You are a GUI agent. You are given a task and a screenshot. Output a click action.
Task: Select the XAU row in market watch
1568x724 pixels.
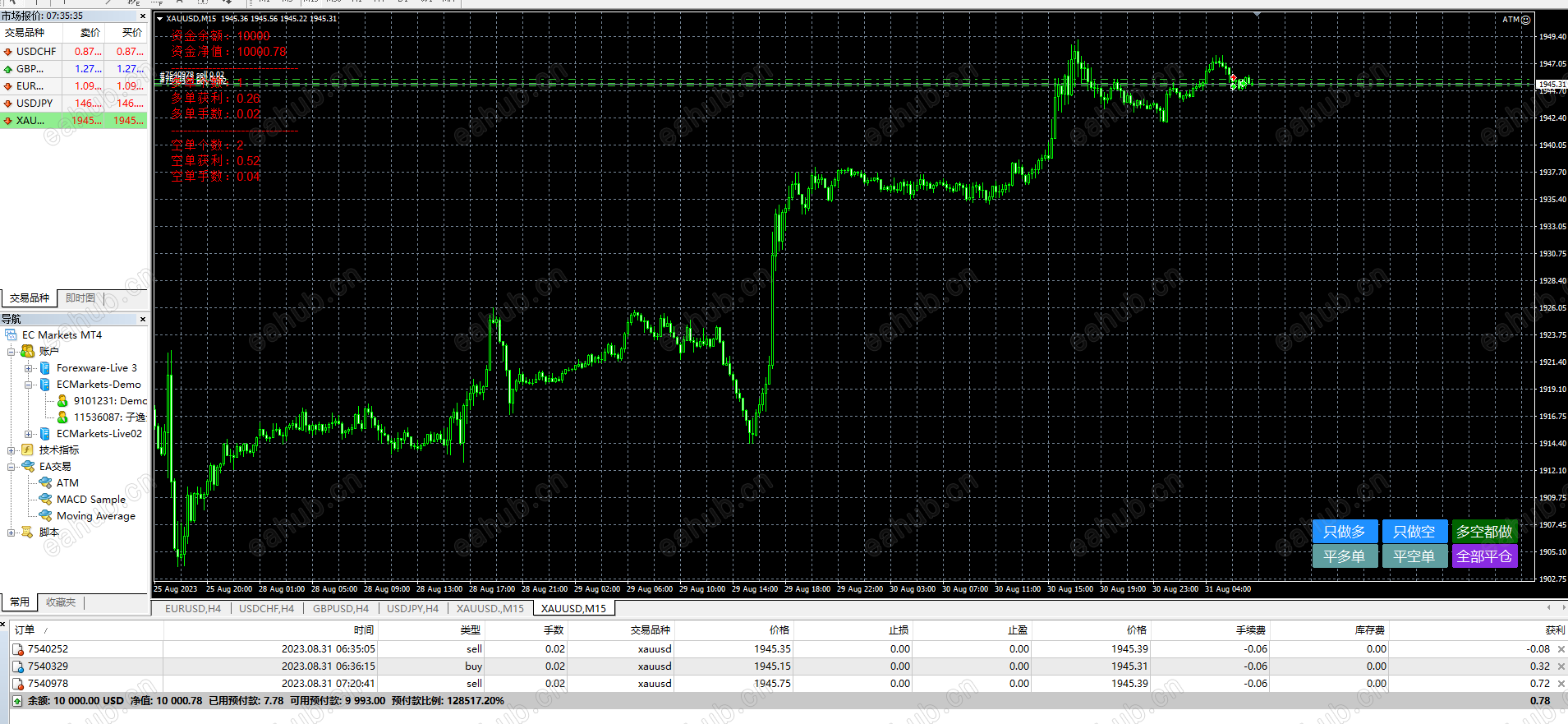[74, 121]
